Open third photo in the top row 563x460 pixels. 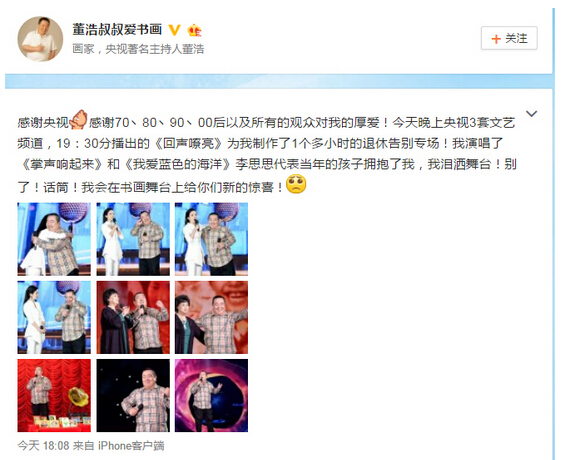211,239
